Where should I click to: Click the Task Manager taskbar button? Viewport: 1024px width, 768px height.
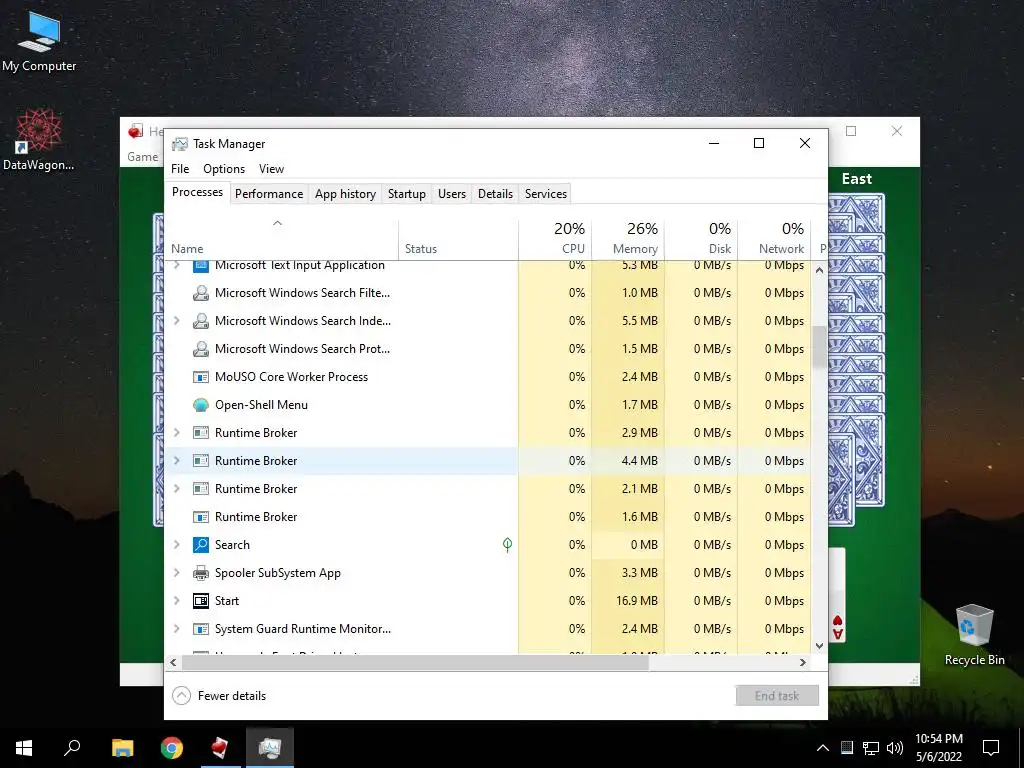click(x=270, y=748)
